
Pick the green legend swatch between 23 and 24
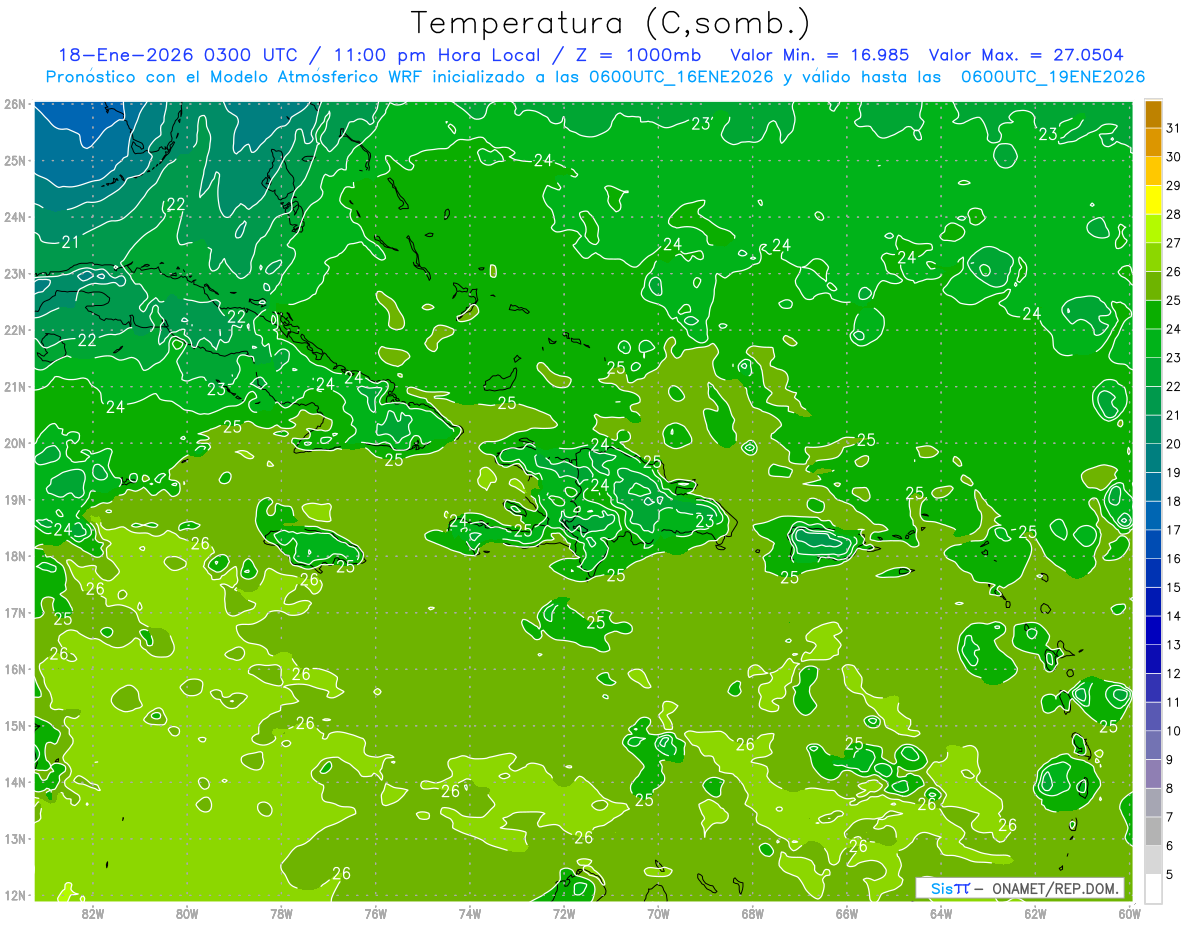[x=1153, y=344]
